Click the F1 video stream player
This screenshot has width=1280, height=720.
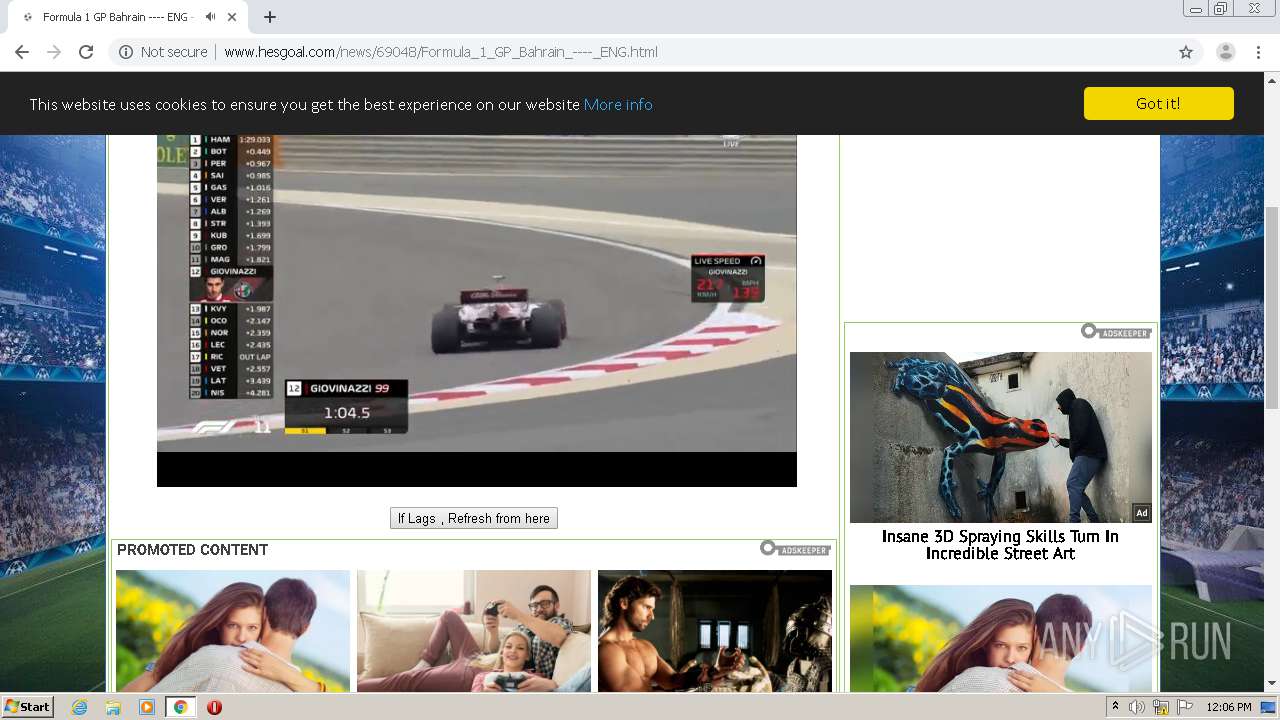pyautogui.click(x=477, y=311)
